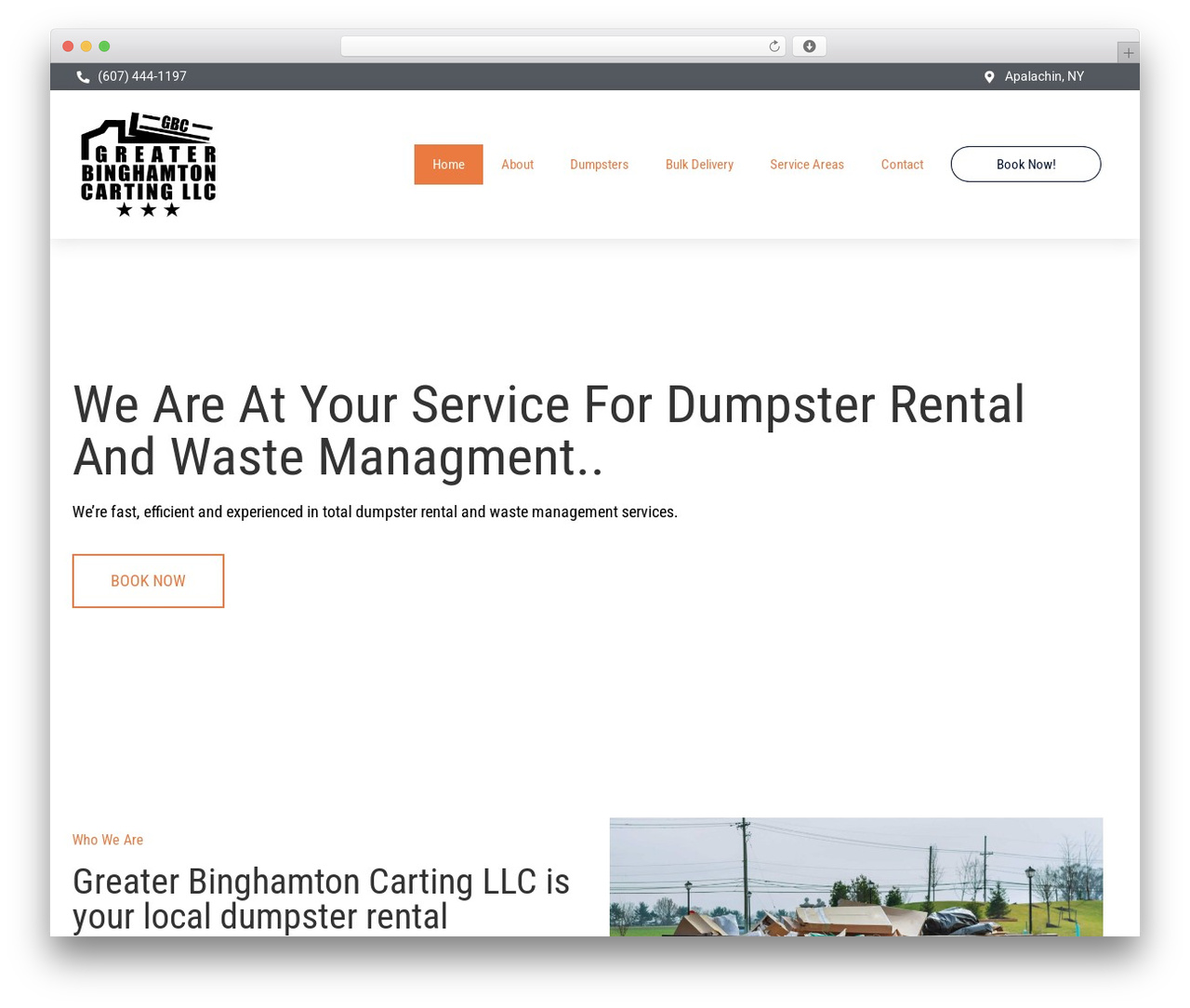
Task: Click the 'Who We Are' label
Action: coord(108,840)
